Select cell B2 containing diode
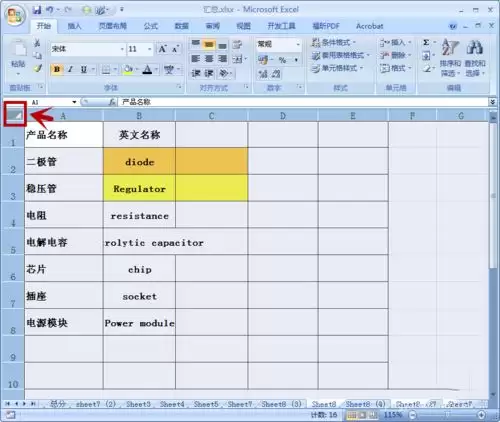500x422 pixels. click(x=139, y=161)
